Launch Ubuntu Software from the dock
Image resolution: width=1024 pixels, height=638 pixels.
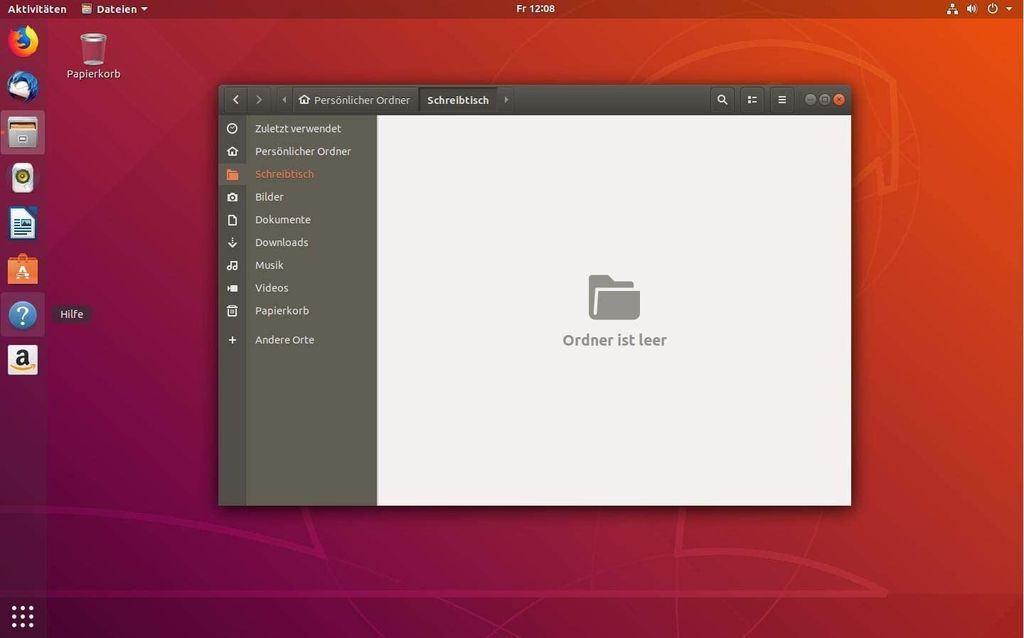(22, 269)
